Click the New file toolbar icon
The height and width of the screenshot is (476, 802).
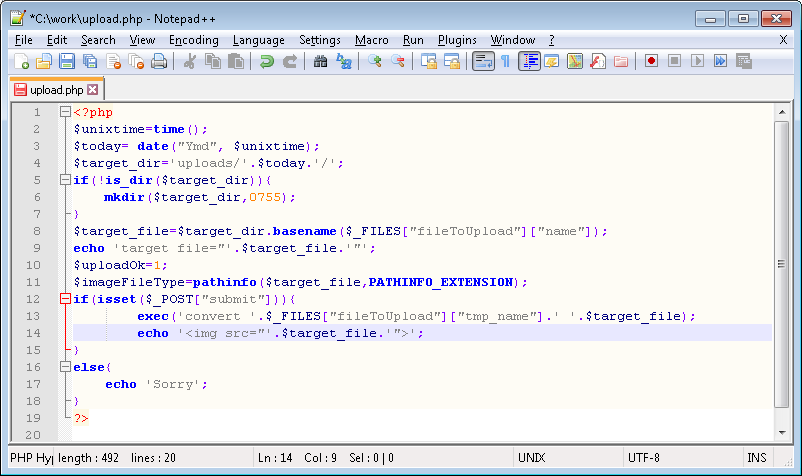point(21,61)
